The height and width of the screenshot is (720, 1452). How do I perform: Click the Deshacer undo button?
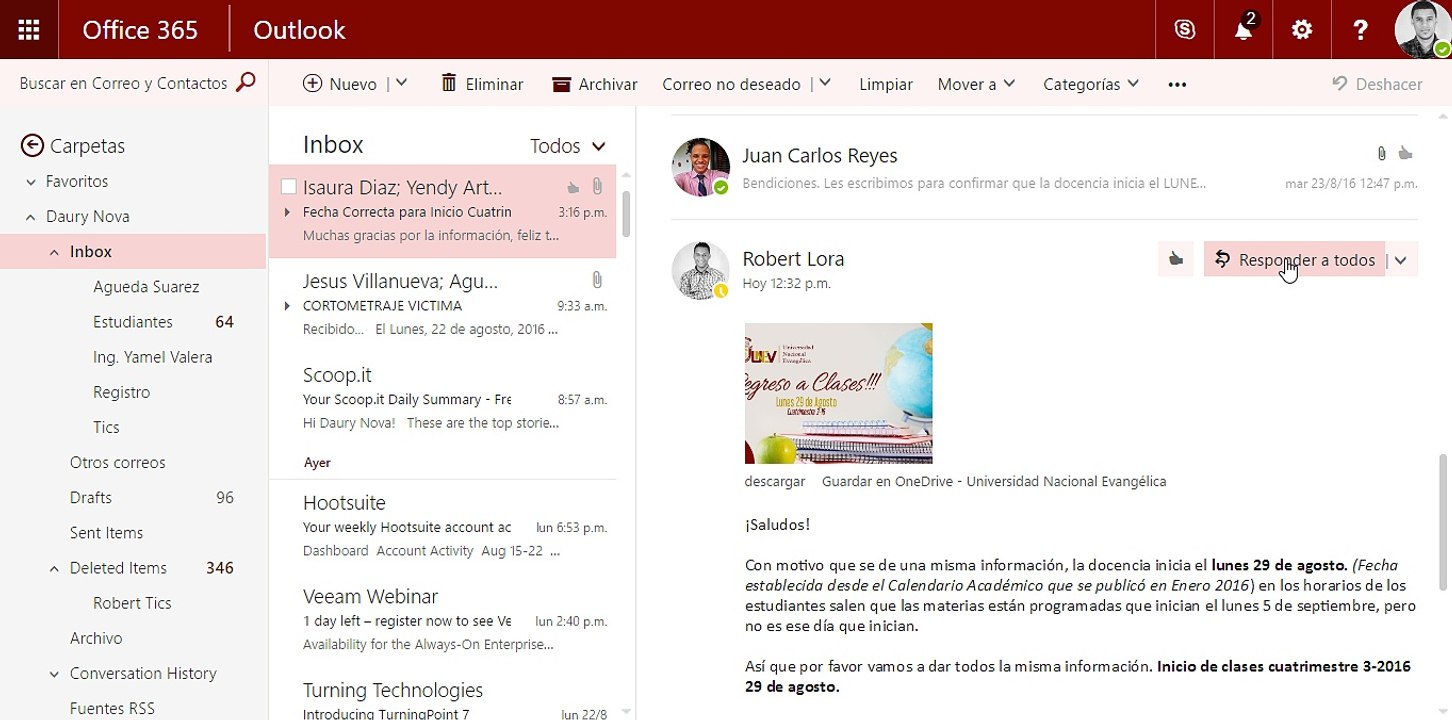pos(1377,84)
